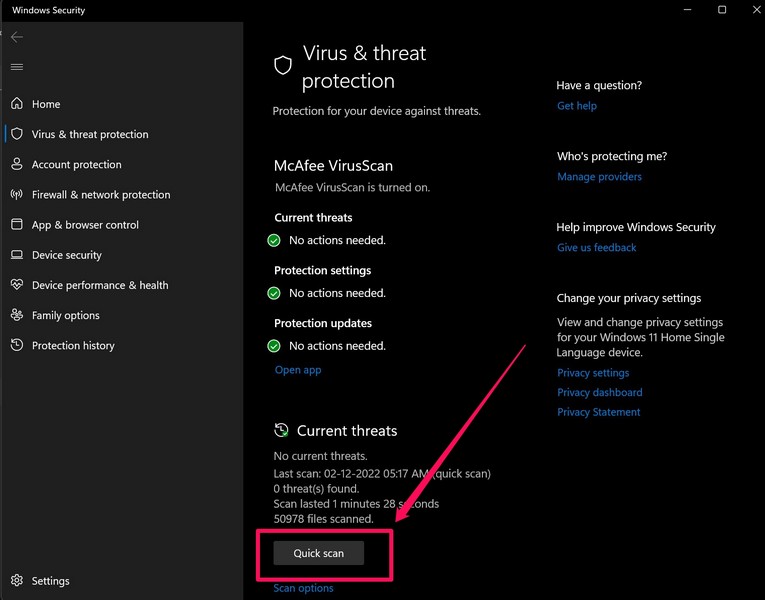Click the Family options people icon
765x600 pixels.
(x=16, y=315)
